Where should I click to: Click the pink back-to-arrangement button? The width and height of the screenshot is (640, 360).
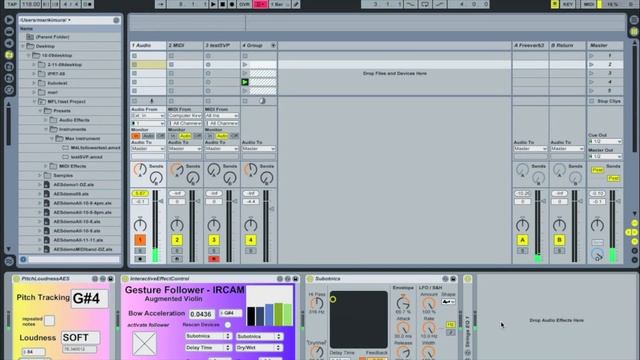[x=260, y=4]
